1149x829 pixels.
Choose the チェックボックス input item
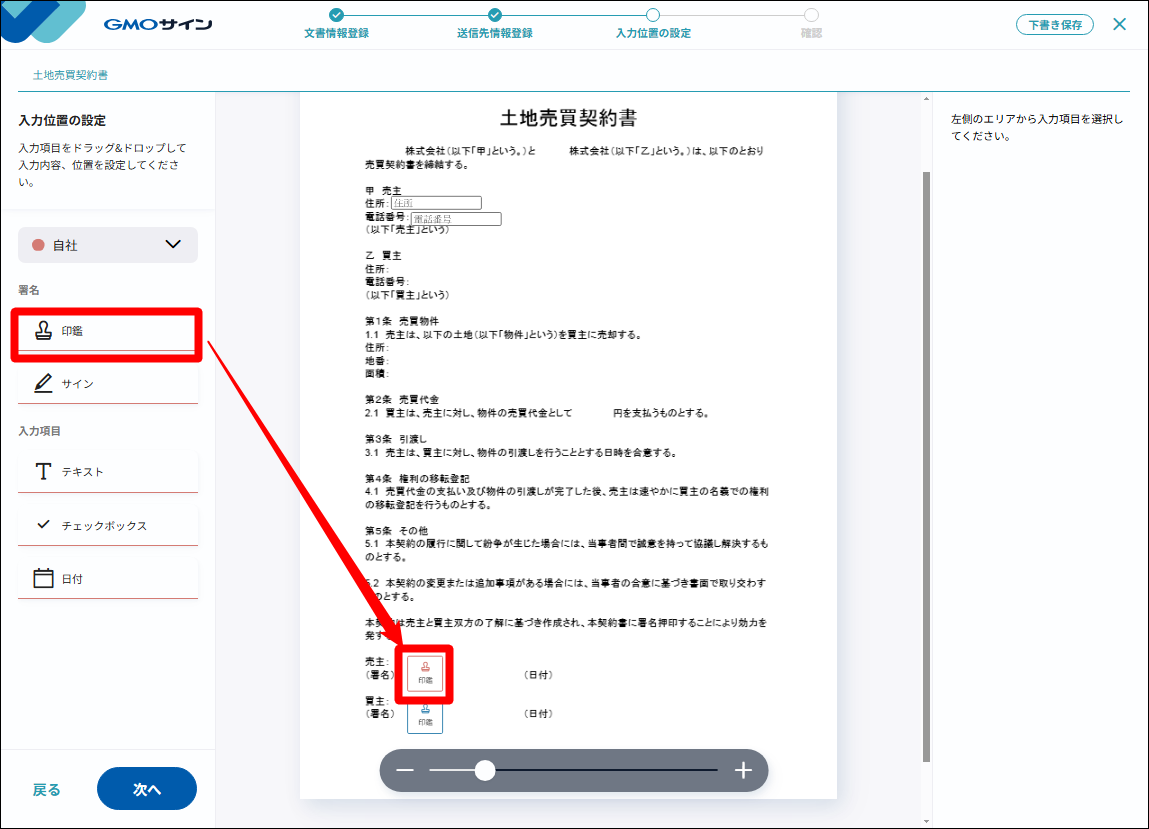pos(108,526)
